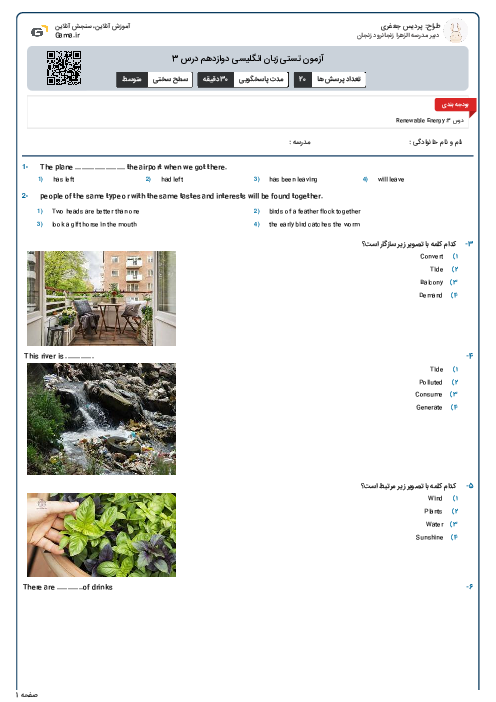The image size is (496, 702).
Task: Select option 'had left' for question 1
Action: pyautogui.click(x=172, y=180)
